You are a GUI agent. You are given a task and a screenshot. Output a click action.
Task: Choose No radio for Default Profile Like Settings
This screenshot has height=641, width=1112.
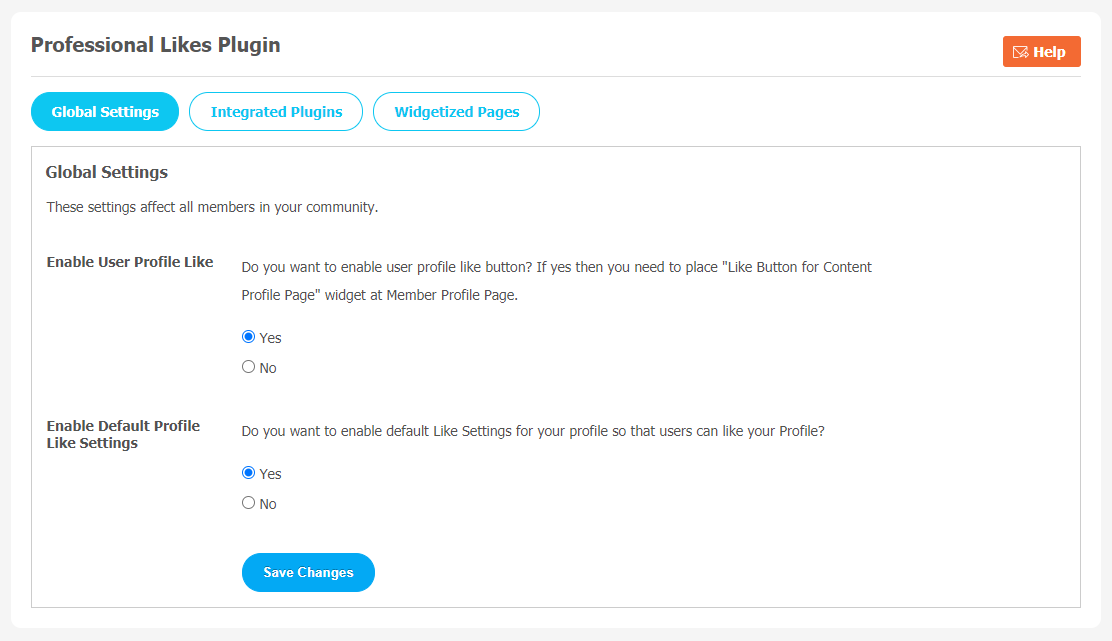point(248,503)
